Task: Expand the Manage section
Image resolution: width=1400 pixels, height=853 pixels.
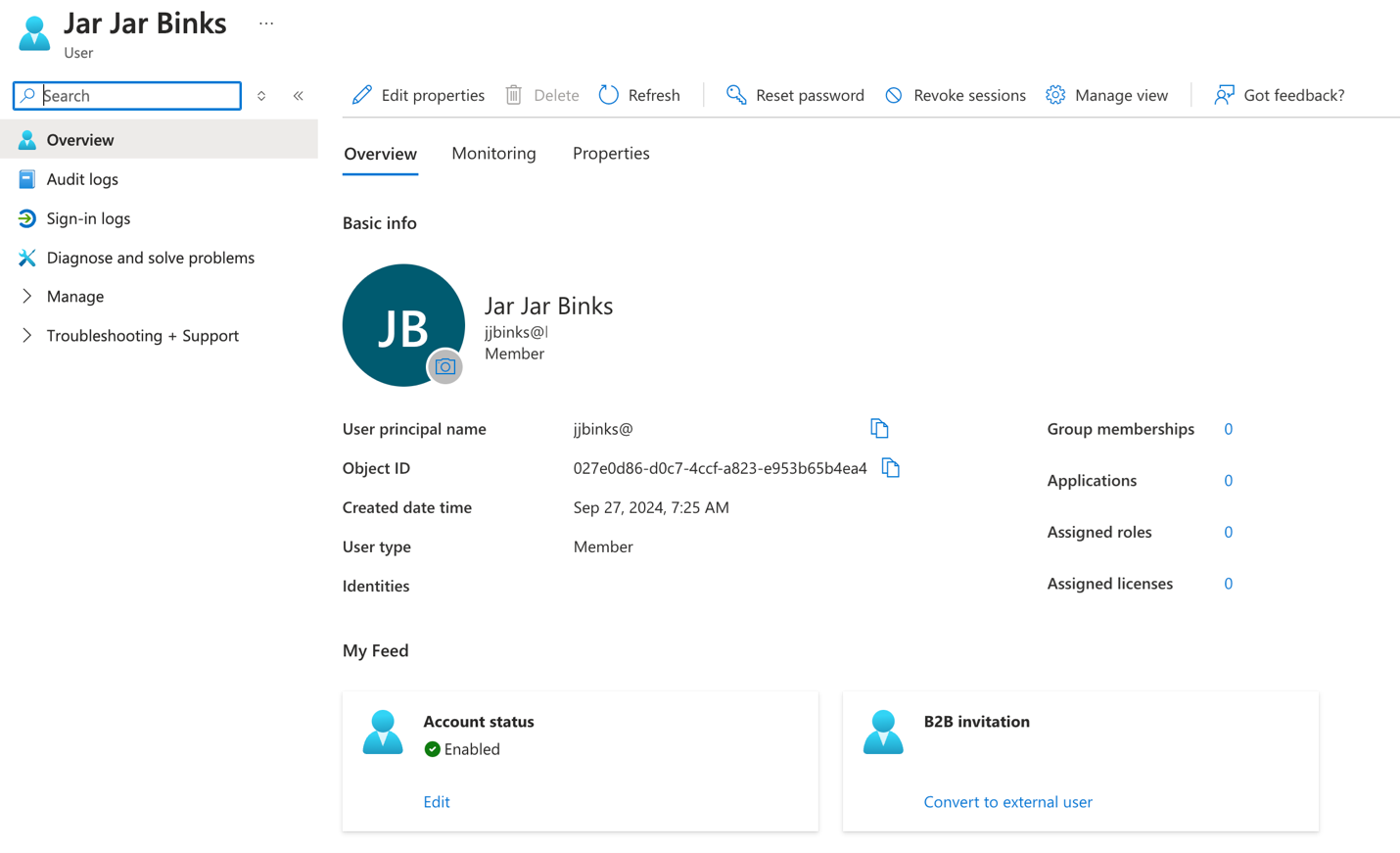Action: pos(74,296)
